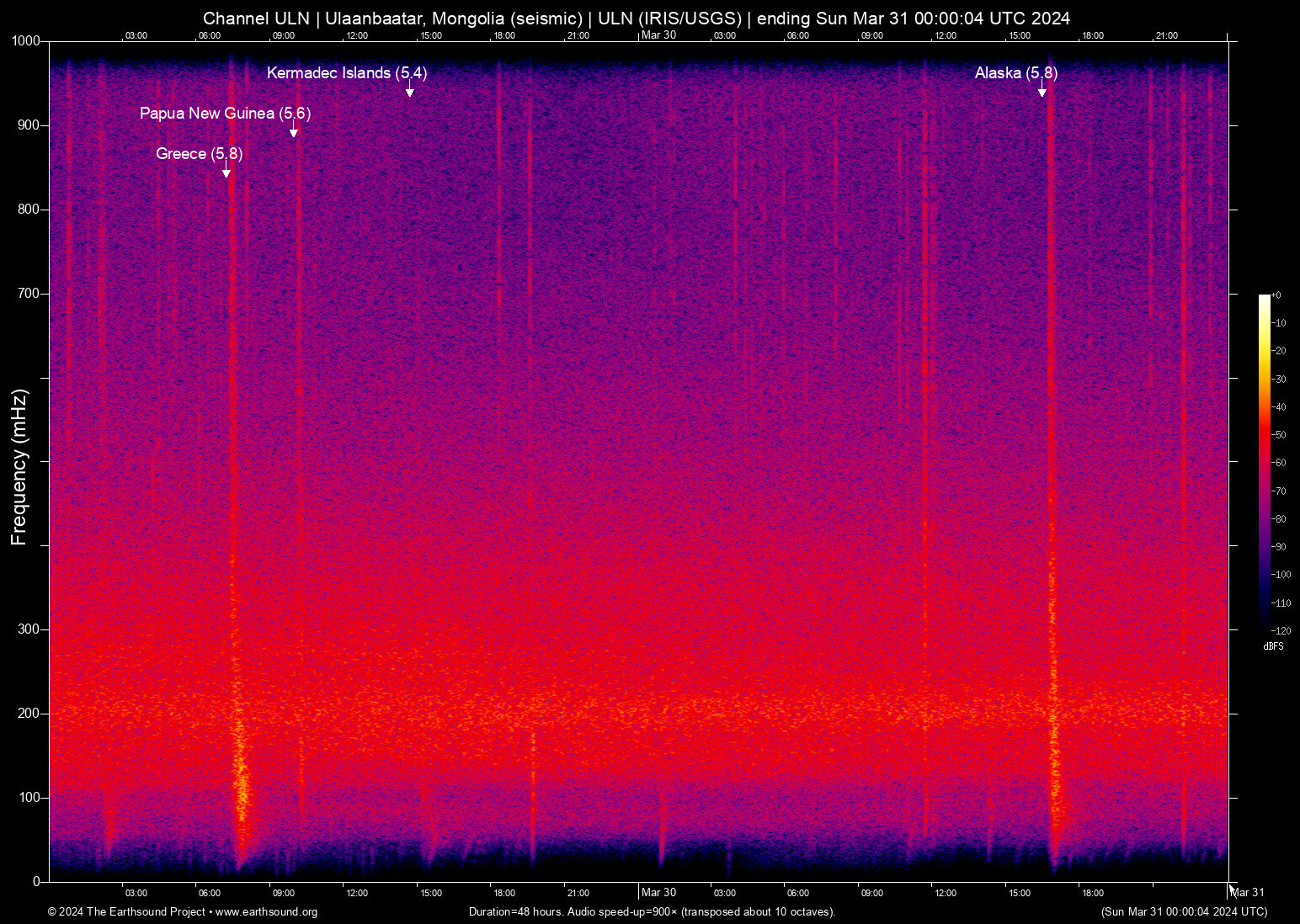Click the Alaska (5.8) event label

[1015, 73]
